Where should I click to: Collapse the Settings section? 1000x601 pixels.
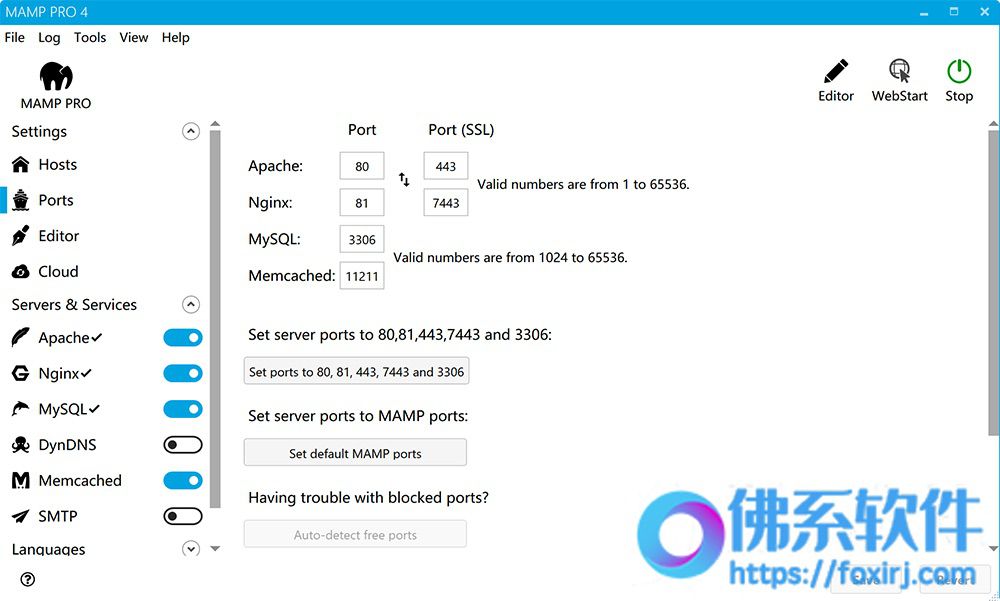pyautogui.click(x=191, y=131)
